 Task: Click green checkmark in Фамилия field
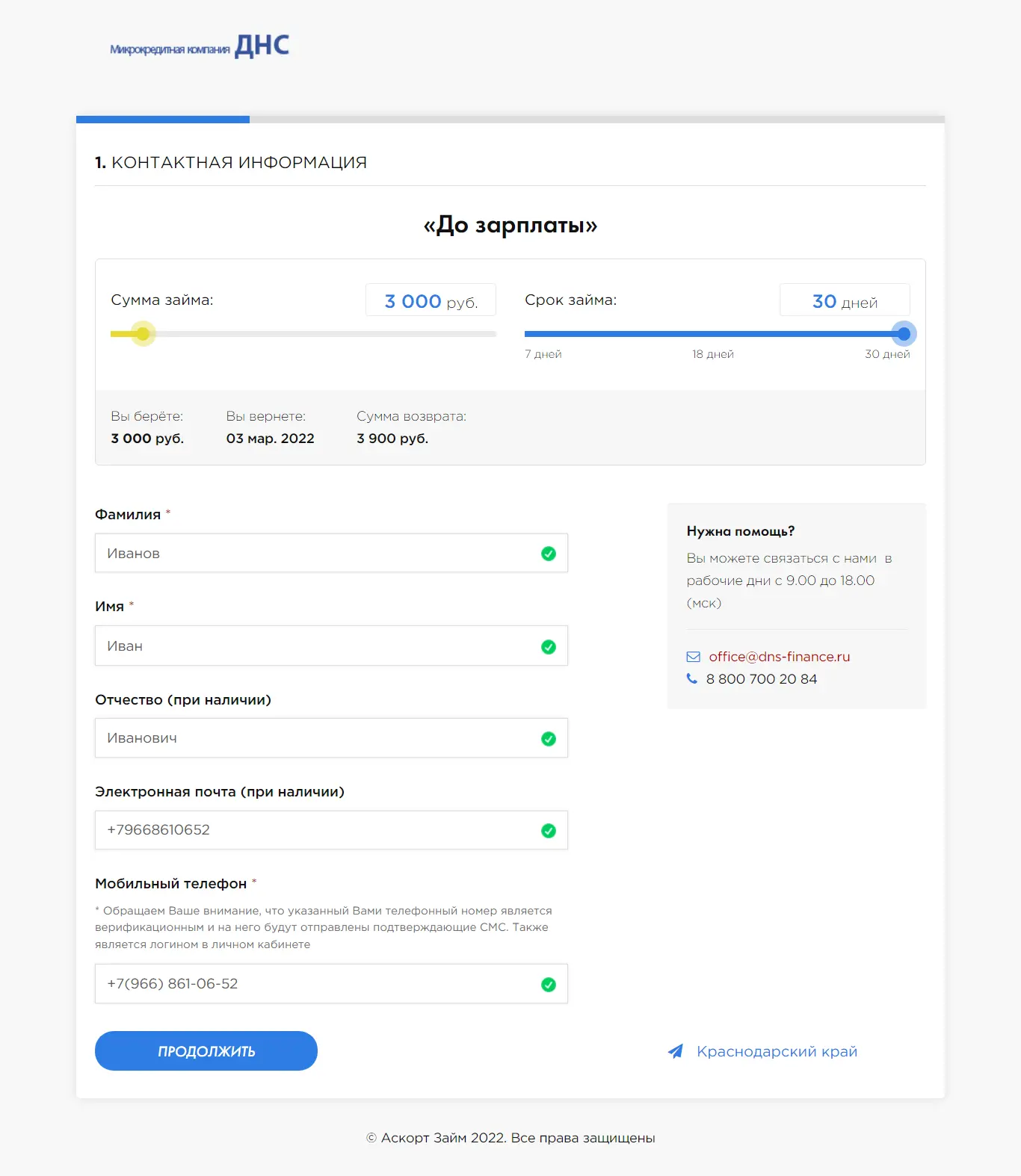549,554
